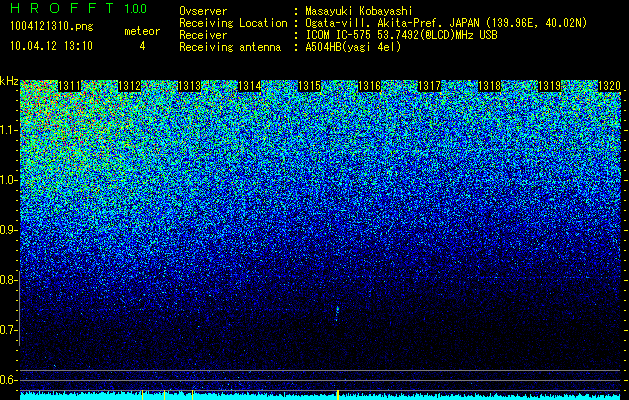629x400 pixels.
Task: Select the 1319 time label
Action: (x=550, y=86)
